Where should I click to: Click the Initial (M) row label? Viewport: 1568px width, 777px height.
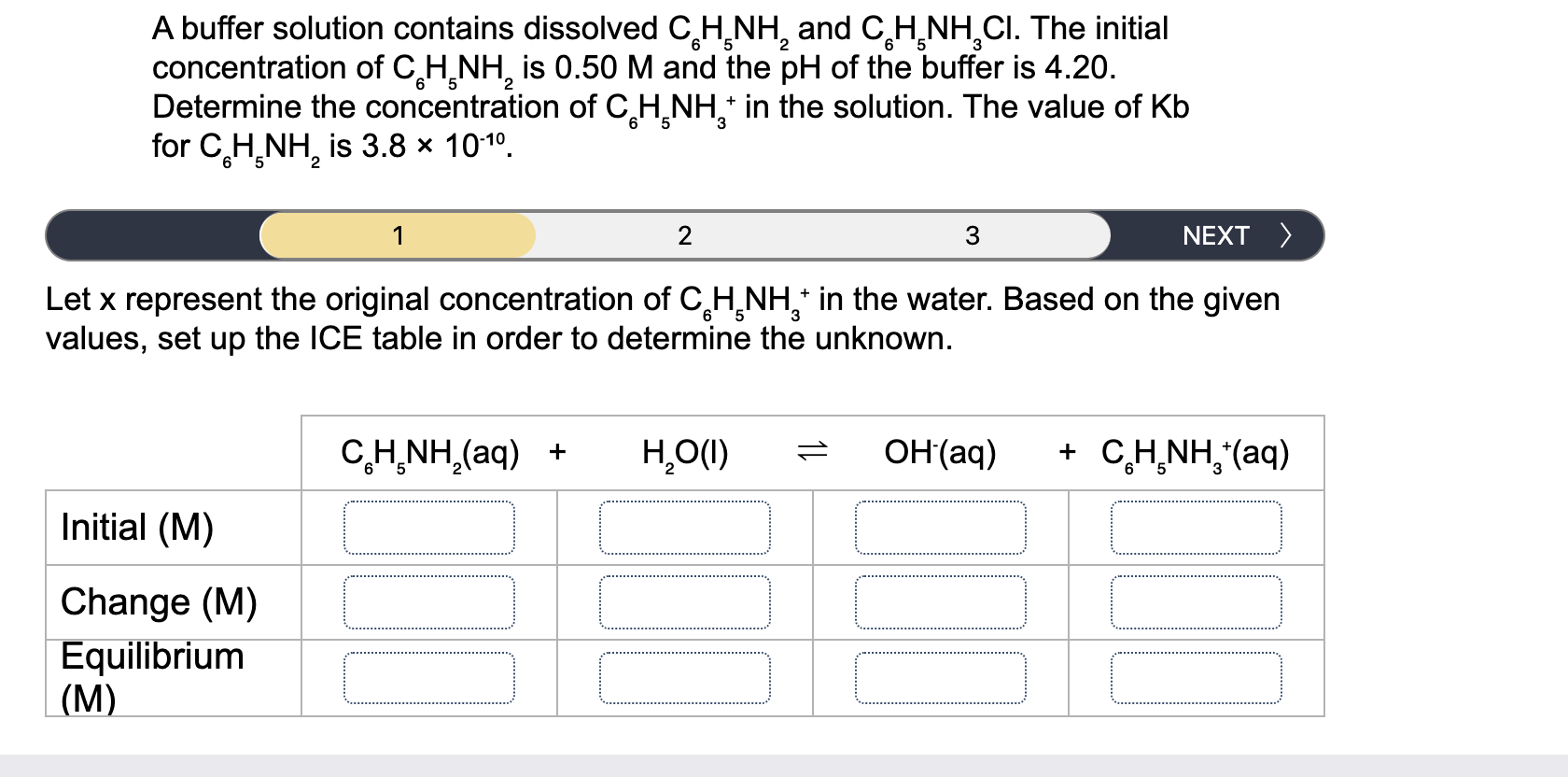point(136,529)
